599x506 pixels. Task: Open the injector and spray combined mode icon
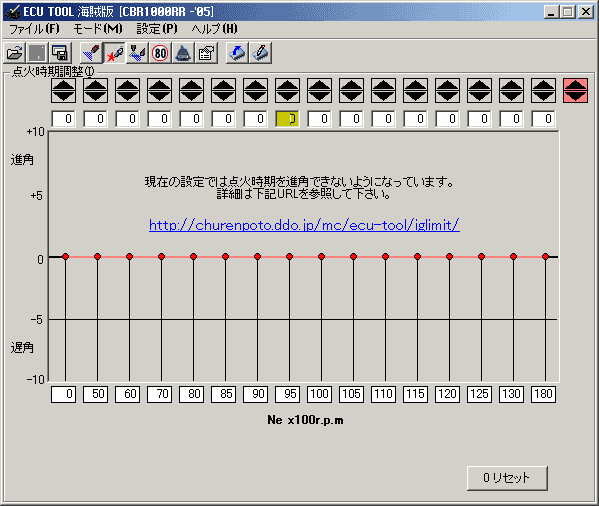[x=138, y=53]
